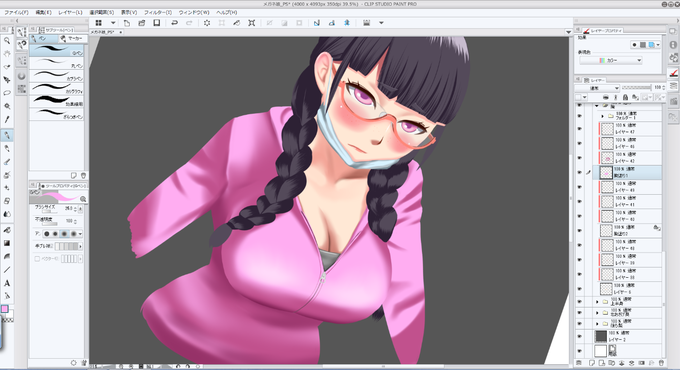This screenshot has width=680, height=370.
Task: Expand the stabilization setting arrow
Action: point(81,246)
